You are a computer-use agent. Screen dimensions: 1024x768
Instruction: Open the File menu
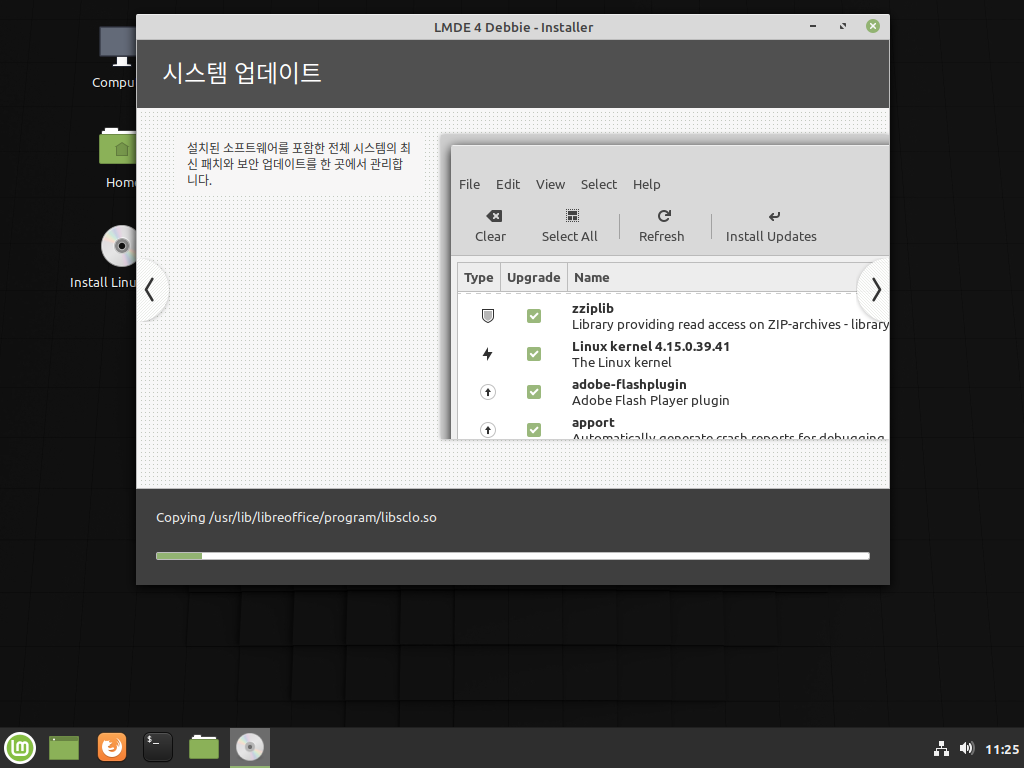coord(470,184)
